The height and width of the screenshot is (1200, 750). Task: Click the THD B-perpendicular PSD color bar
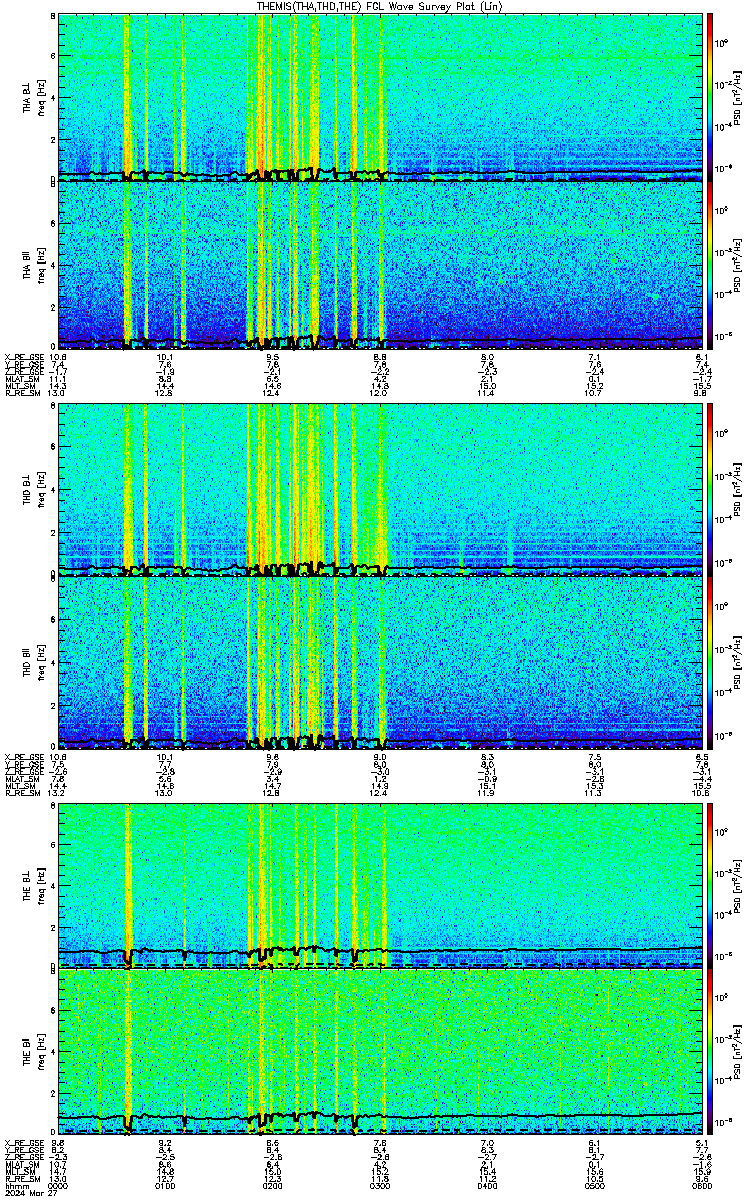pos(710,491)
